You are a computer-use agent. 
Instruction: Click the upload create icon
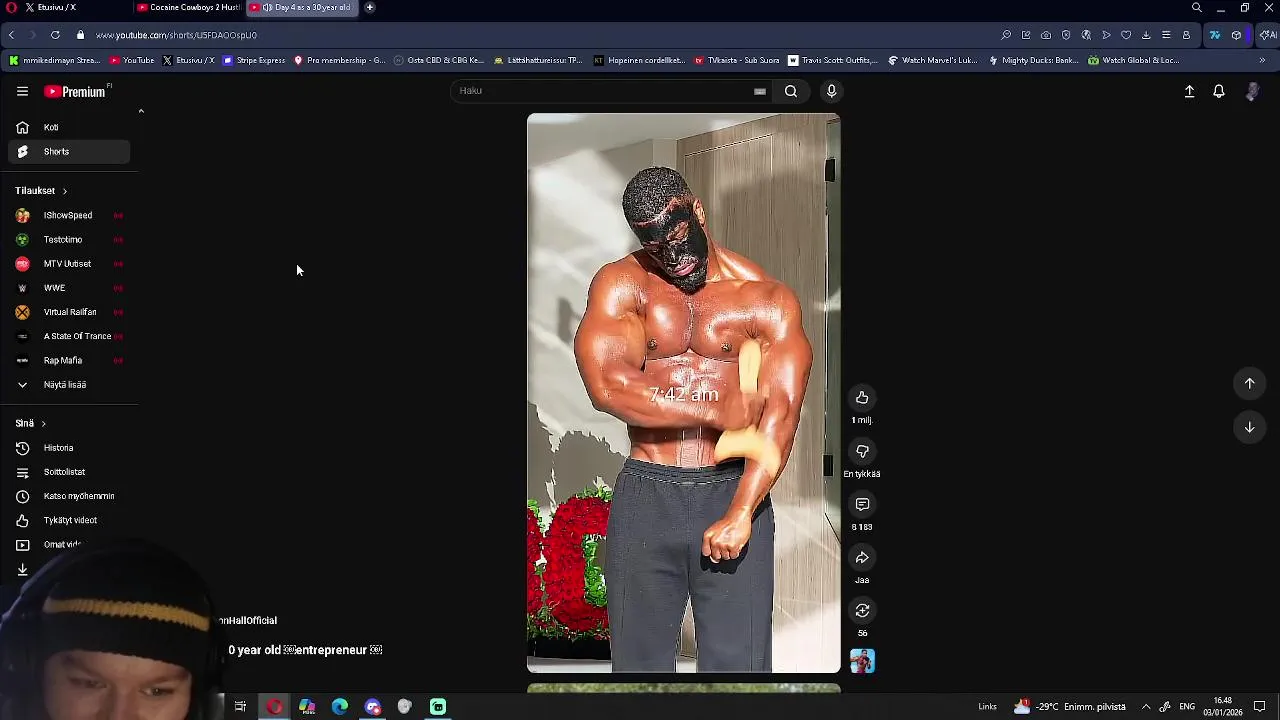(x=1189, y=91)
